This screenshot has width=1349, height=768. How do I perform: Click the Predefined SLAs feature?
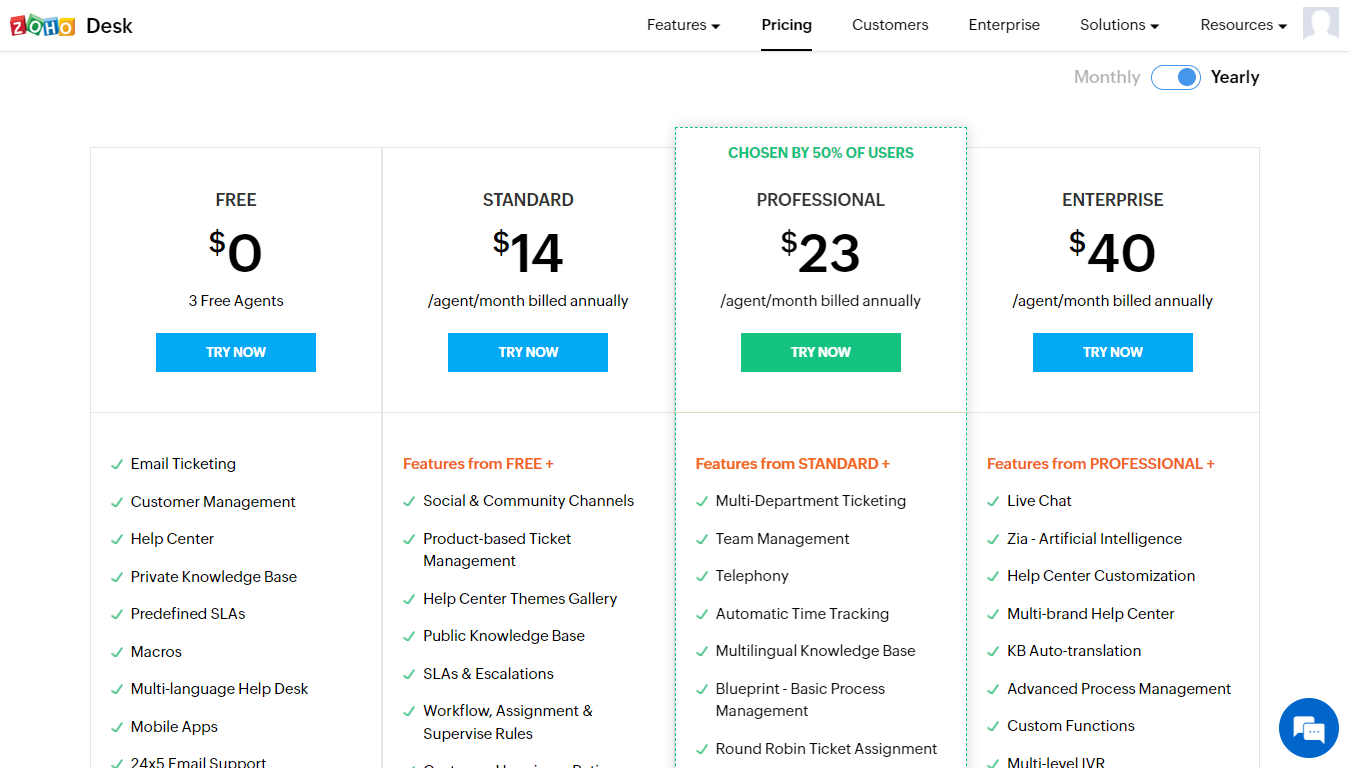click(x=188, y=614)
